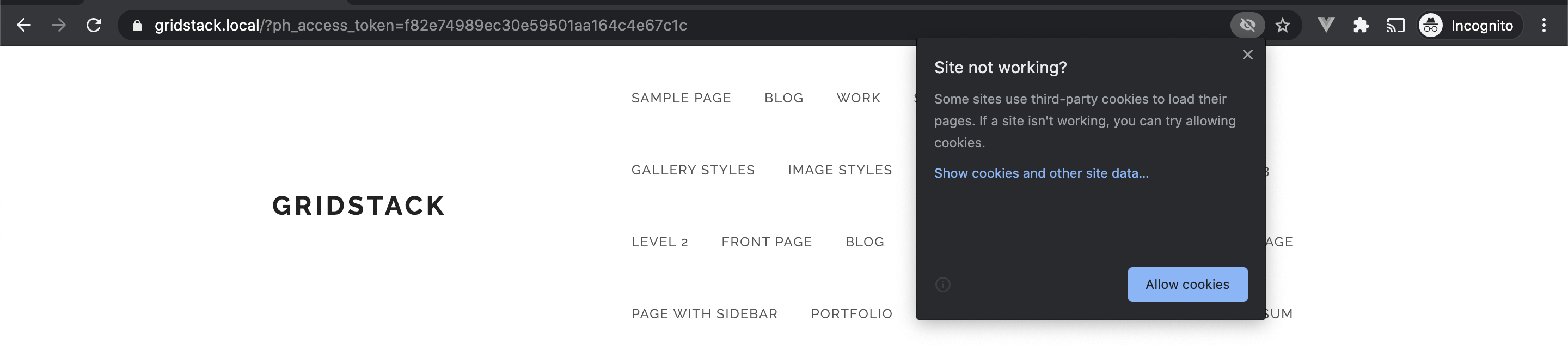Bookmark this page with the star icon
Viewport: 1568px width, 350px height.
(x=1283, y=25)
